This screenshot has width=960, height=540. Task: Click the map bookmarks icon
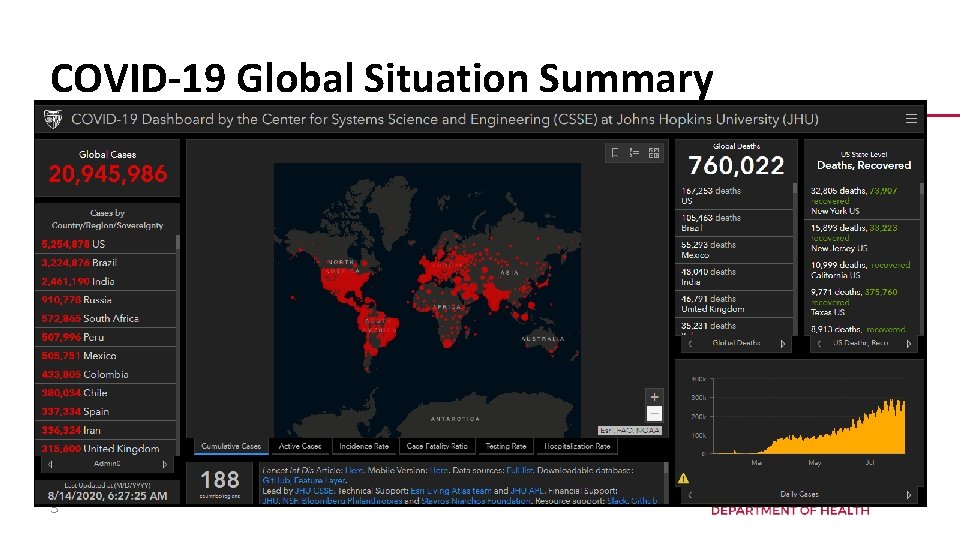tap(614, 152)
